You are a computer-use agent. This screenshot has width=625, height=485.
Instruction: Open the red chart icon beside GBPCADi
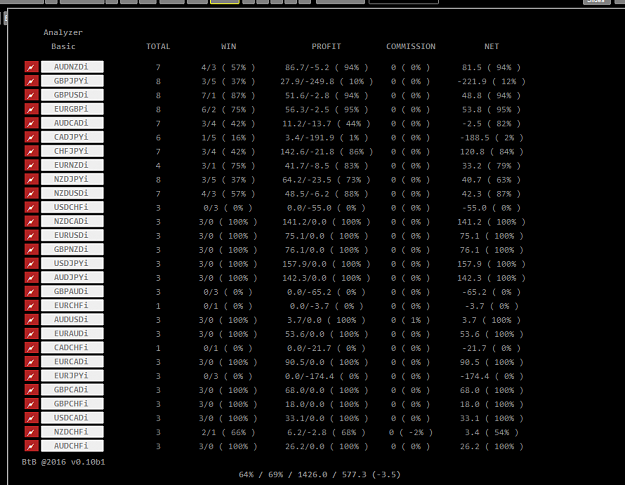31,390
